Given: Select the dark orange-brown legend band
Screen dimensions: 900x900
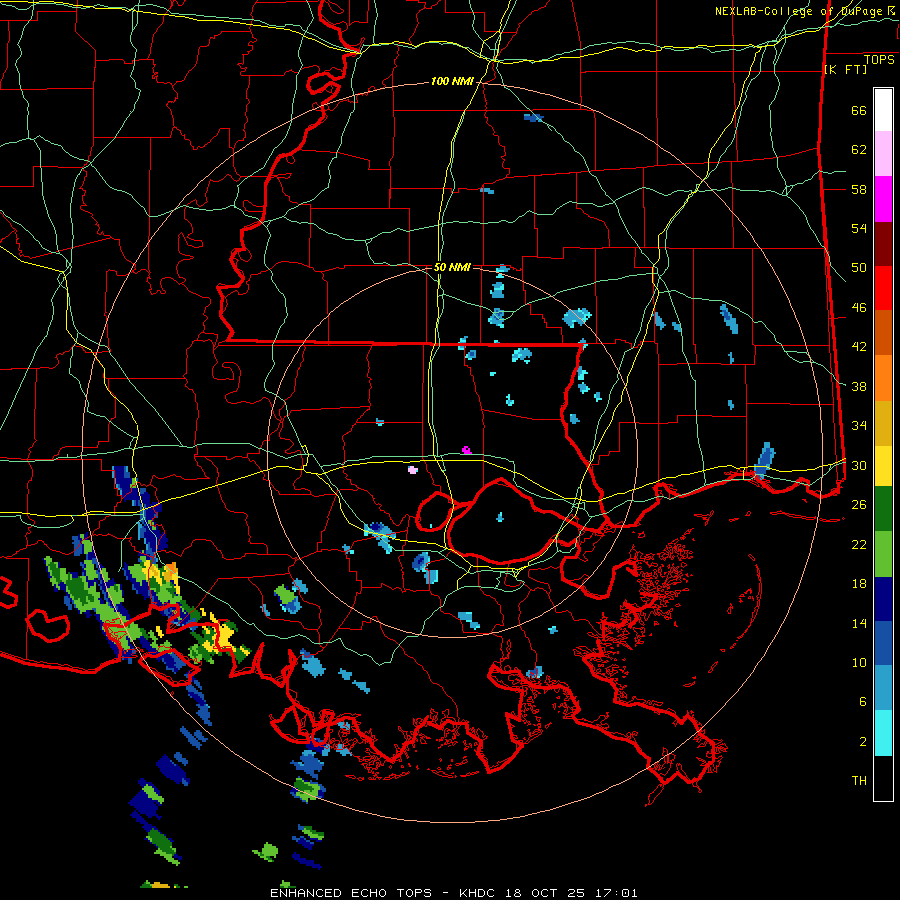Looking at the screenshot, I should point(883,333).
